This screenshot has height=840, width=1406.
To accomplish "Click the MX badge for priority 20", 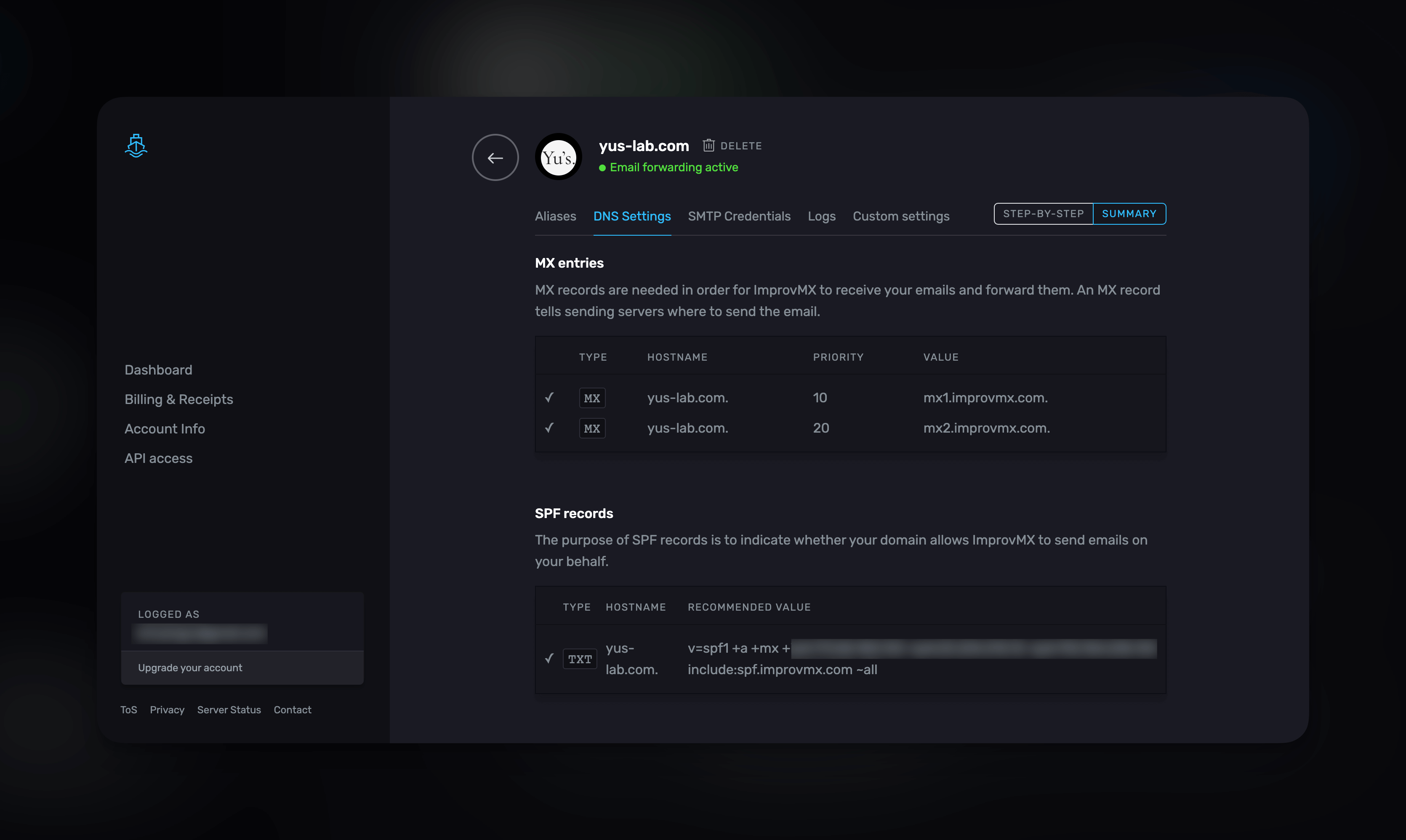I will pyautogui.click(x=592, y=428).
